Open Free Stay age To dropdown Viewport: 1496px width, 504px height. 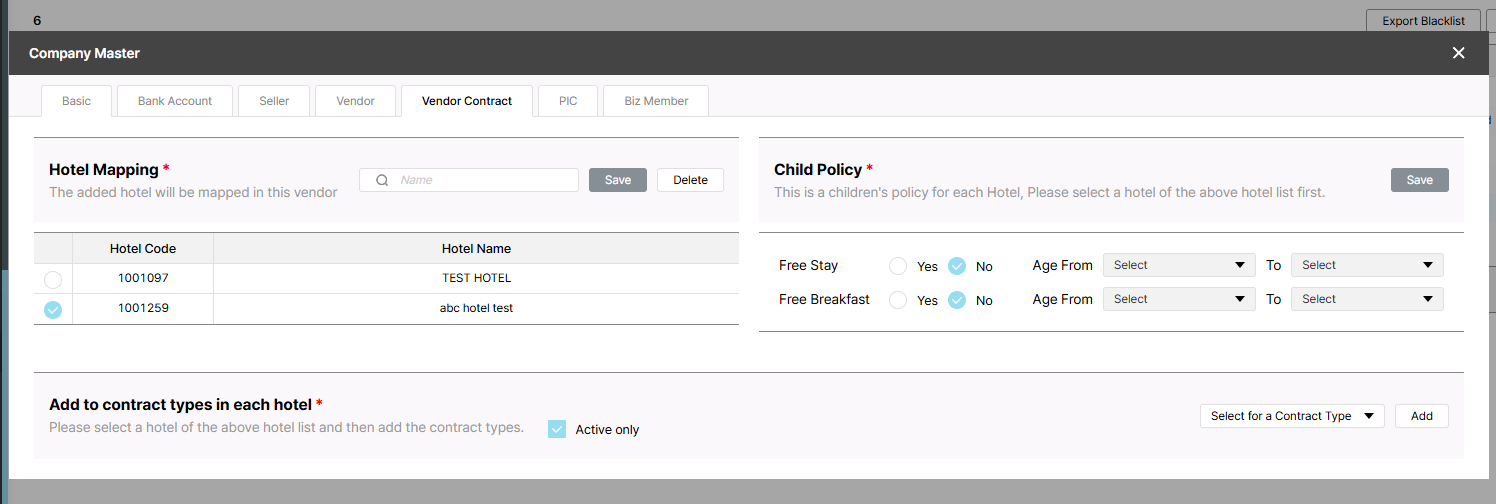1366,265
